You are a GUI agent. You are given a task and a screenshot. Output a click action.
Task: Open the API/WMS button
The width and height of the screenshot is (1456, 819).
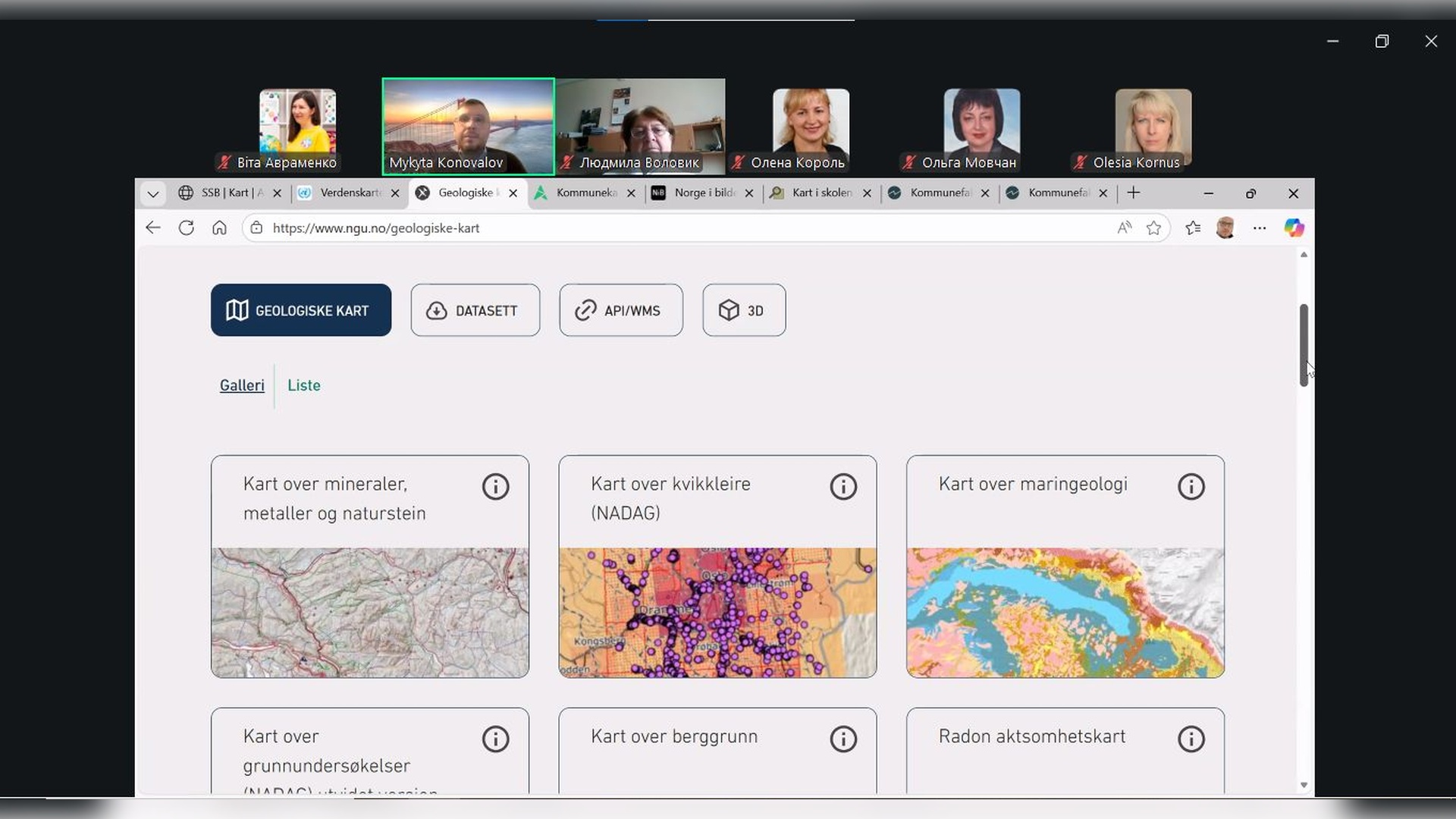620,310
